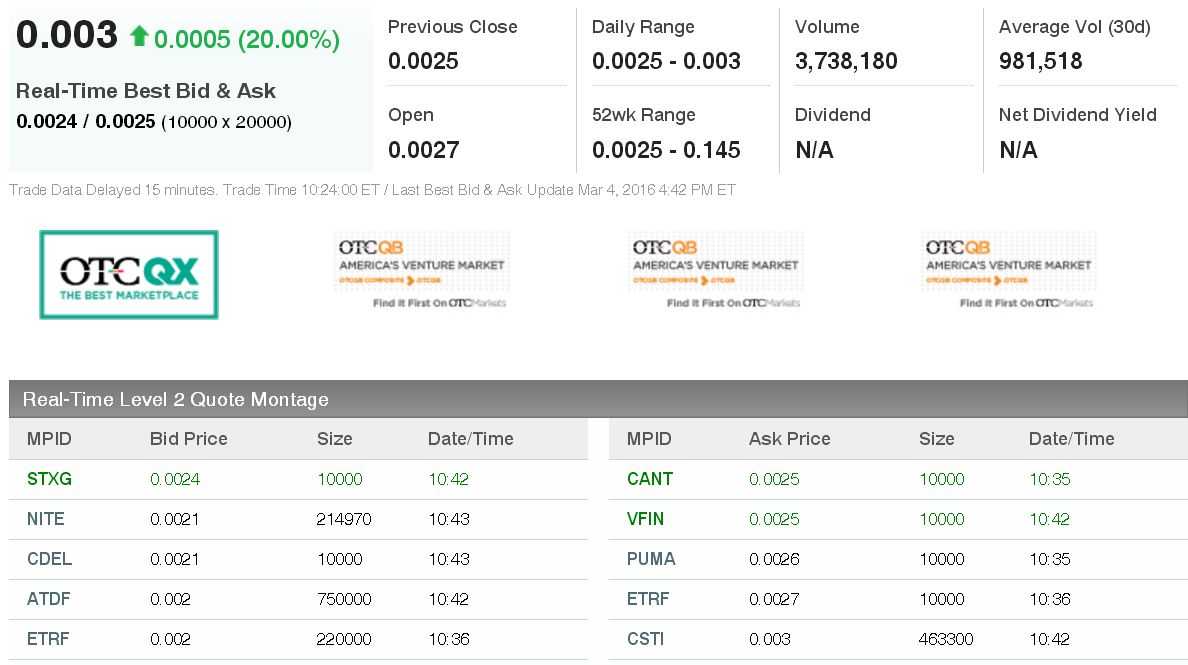Click the Ask Price column header
The height and width of the screenshot is (665, 1188).
tap(789, 439)
